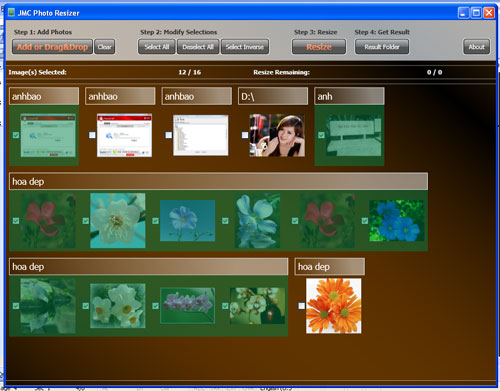Click the D:\ folder header
This screenshot has width=500, height=391.
coord(273,96)
